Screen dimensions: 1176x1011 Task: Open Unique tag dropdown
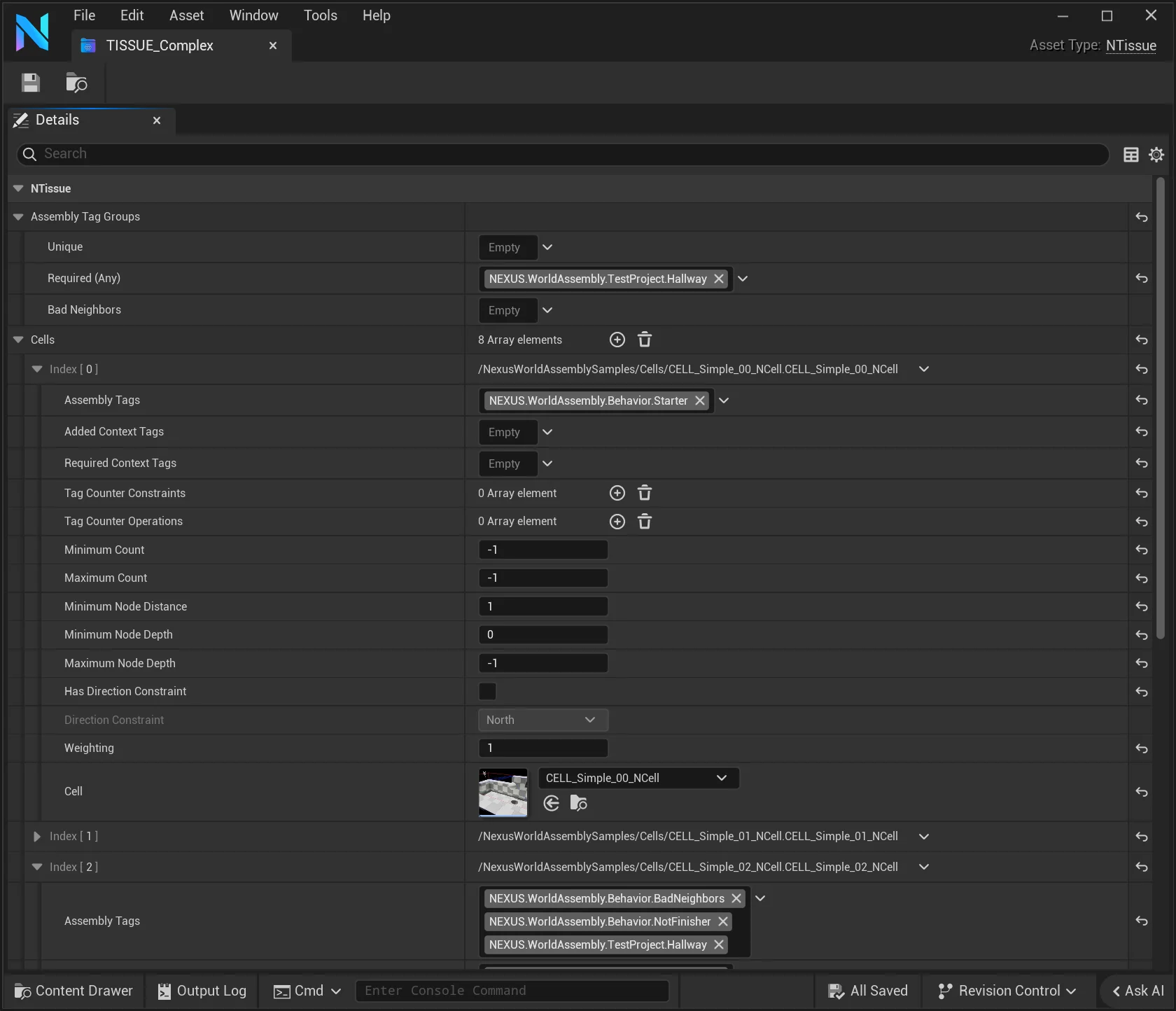point(547,247)
